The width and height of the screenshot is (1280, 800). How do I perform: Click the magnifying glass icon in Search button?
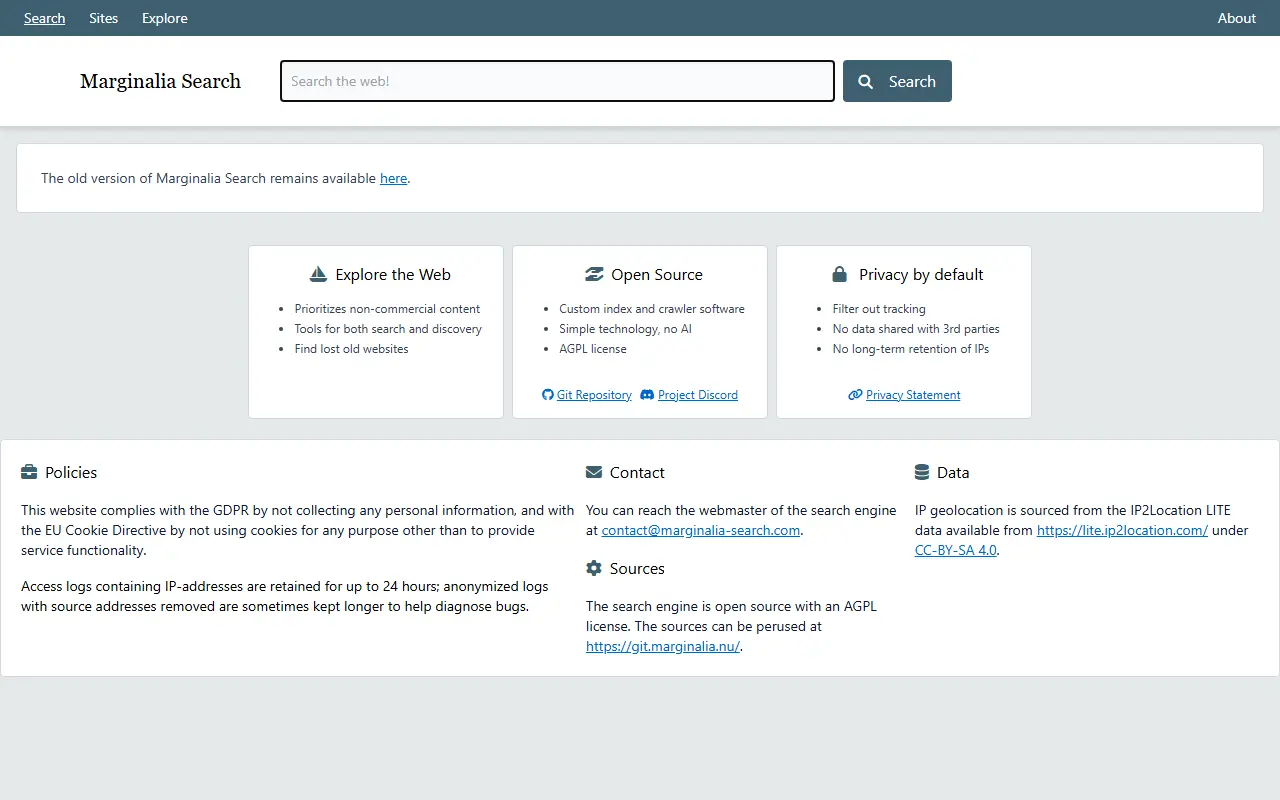866,82
